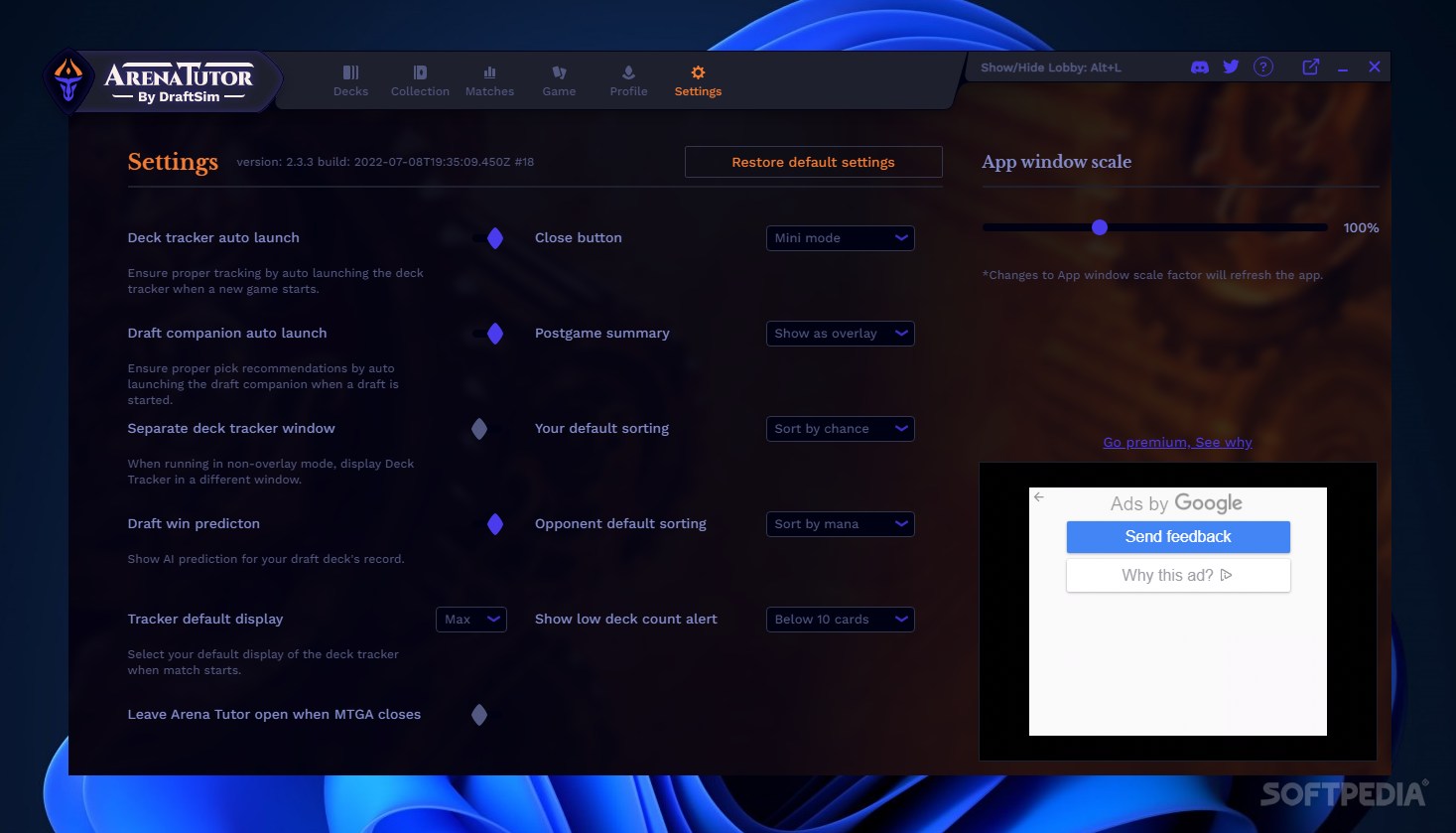Select the Settings tab

pos(698,80)
